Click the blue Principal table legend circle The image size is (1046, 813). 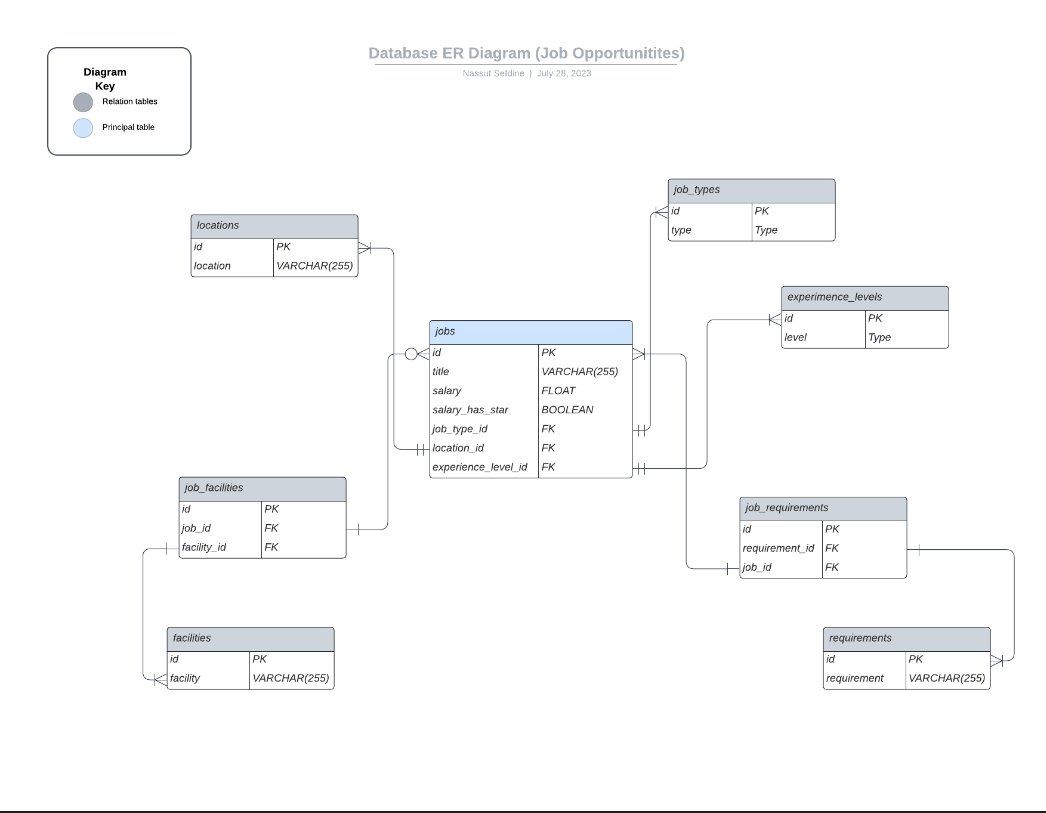pyautogui.click(x=83, y=128)
